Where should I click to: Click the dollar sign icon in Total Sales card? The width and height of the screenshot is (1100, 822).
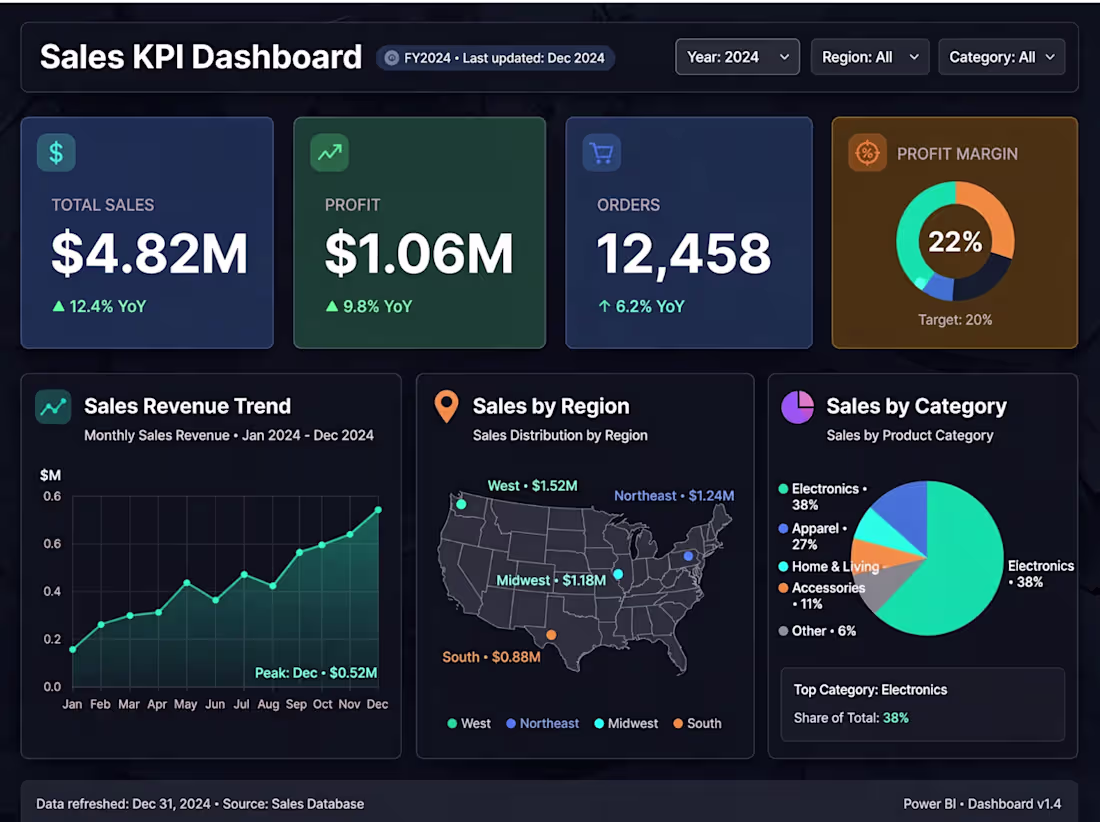[x=56, y=152]
